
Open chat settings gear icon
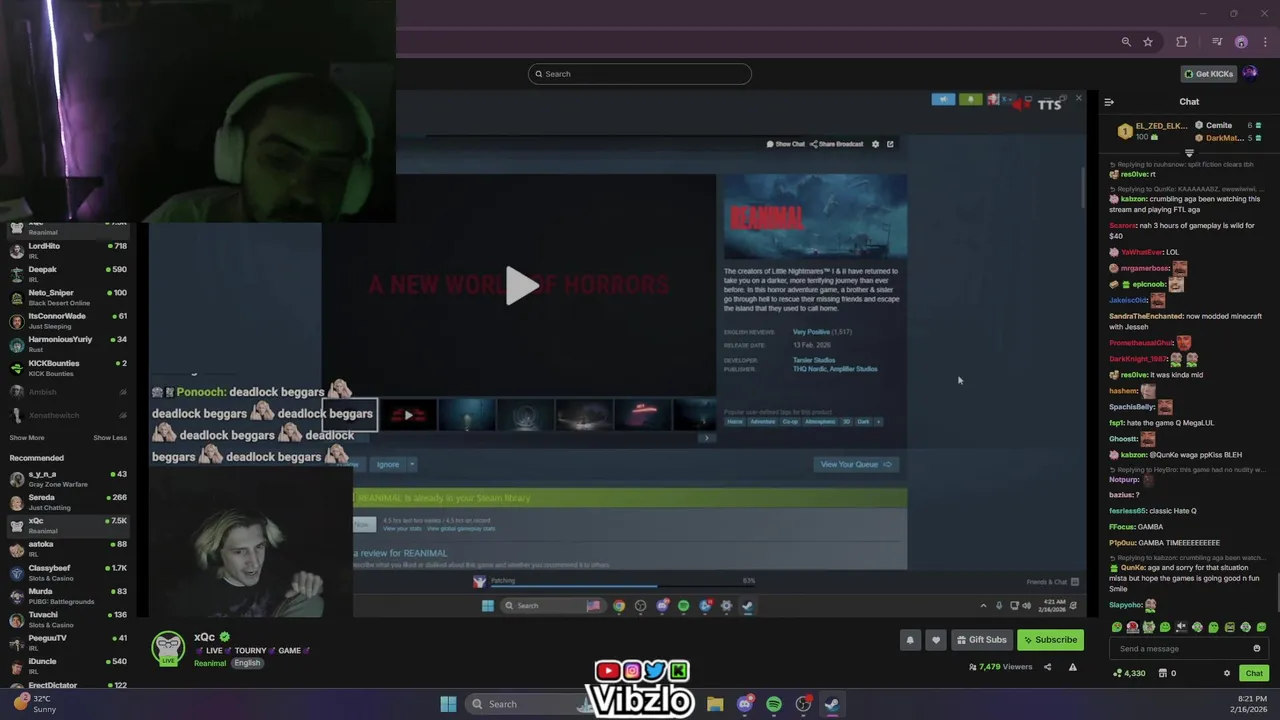[1227, 673]
